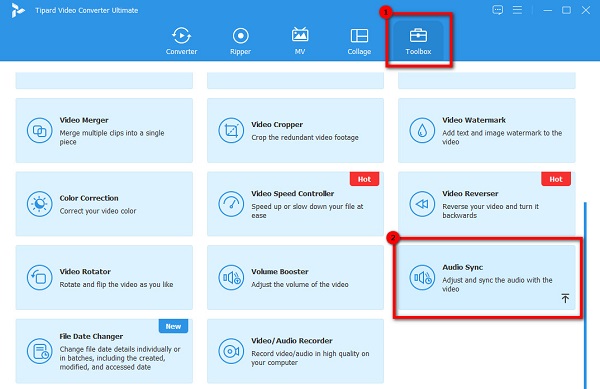Image resolution: width=600 pixels, height=389 pixels.
Task: Click the Video Speed Controller gauge icon
Action: coord(231,204)
